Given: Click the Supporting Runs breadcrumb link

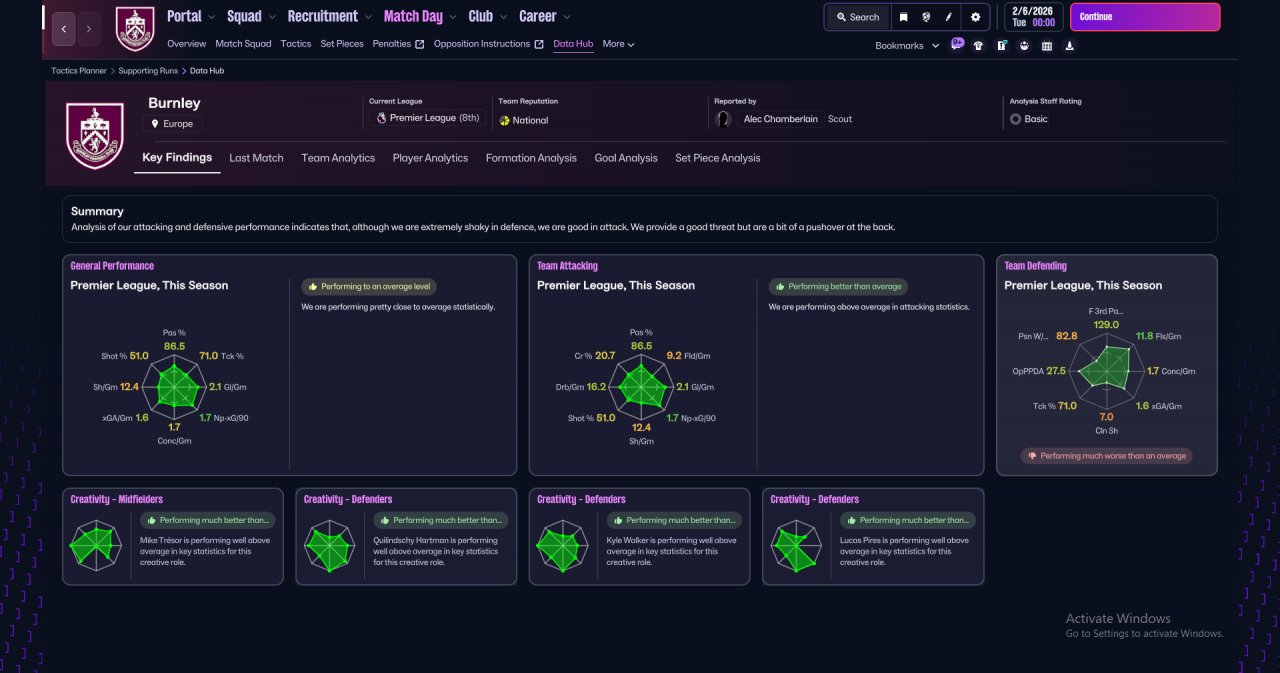Looking at the screenshot, I should coord(149,71).
